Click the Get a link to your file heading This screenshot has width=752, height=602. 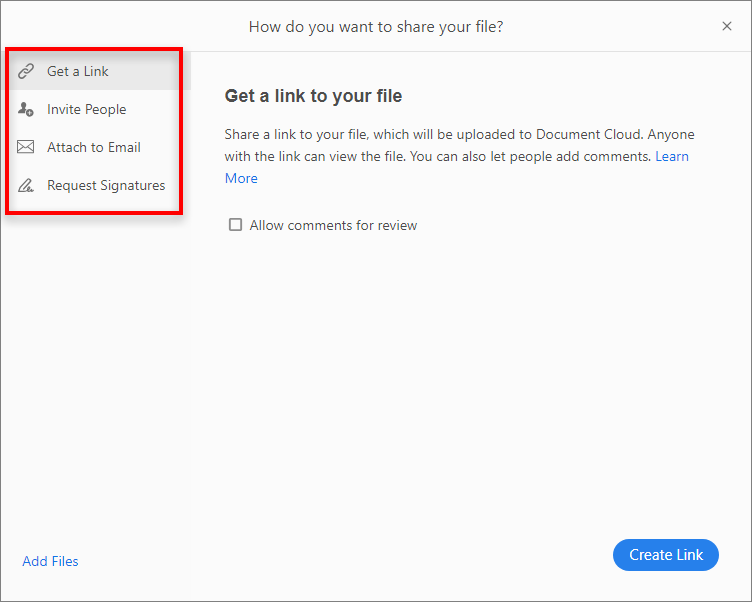[x=313, y=96]
